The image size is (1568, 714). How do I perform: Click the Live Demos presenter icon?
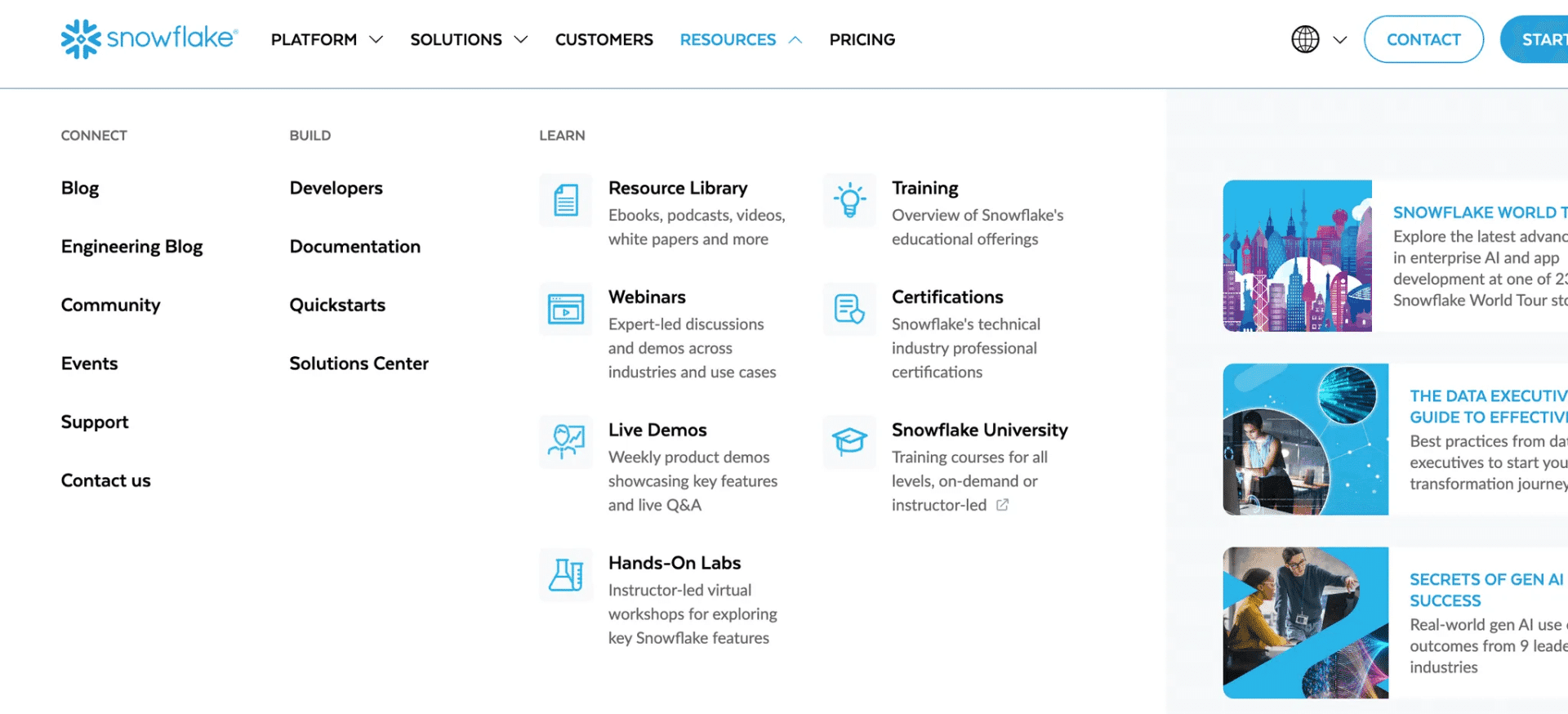(566, 442)
